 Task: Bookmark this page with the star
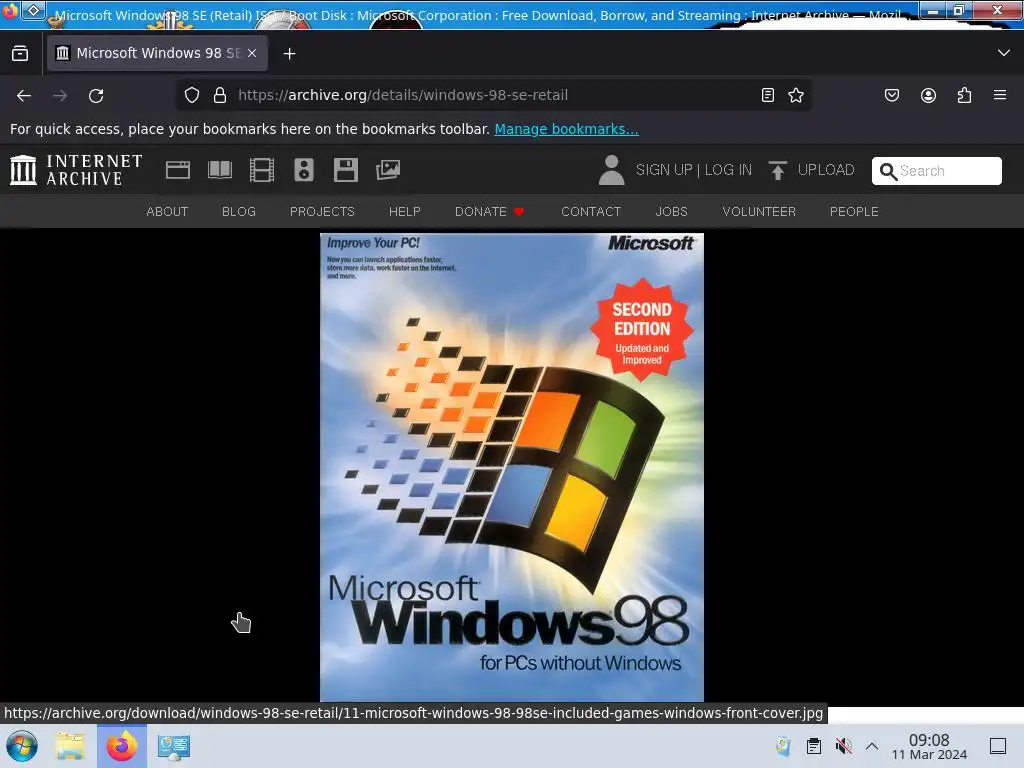tap(795, 95)
